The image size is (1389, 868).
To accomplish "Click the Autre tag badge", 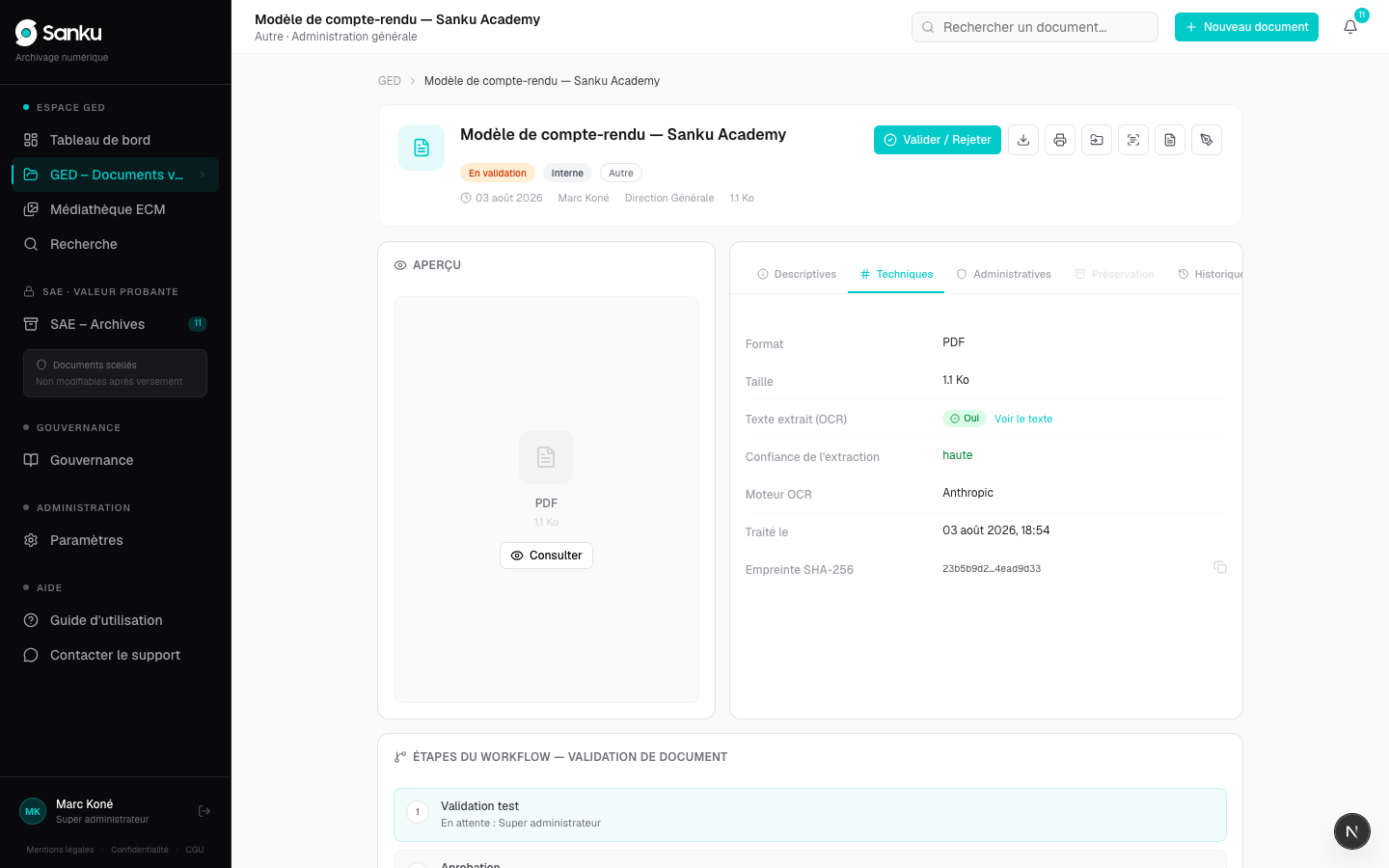I will tap(621, 174).
